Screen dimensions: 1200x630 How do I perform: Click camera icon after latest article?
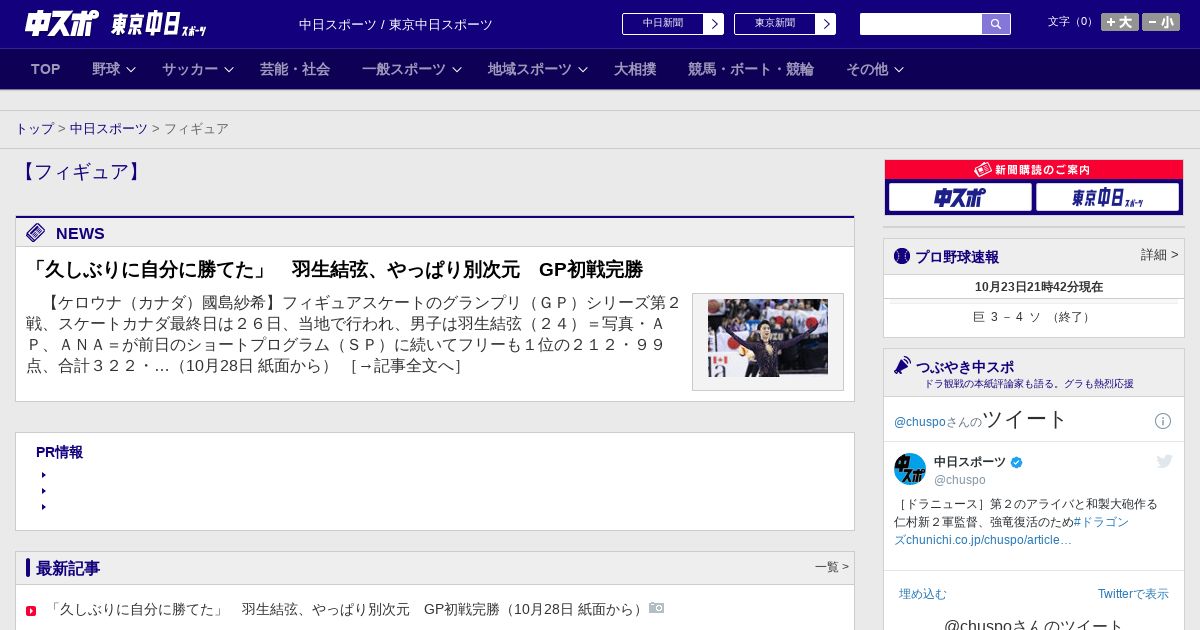(x=656, y=608)
